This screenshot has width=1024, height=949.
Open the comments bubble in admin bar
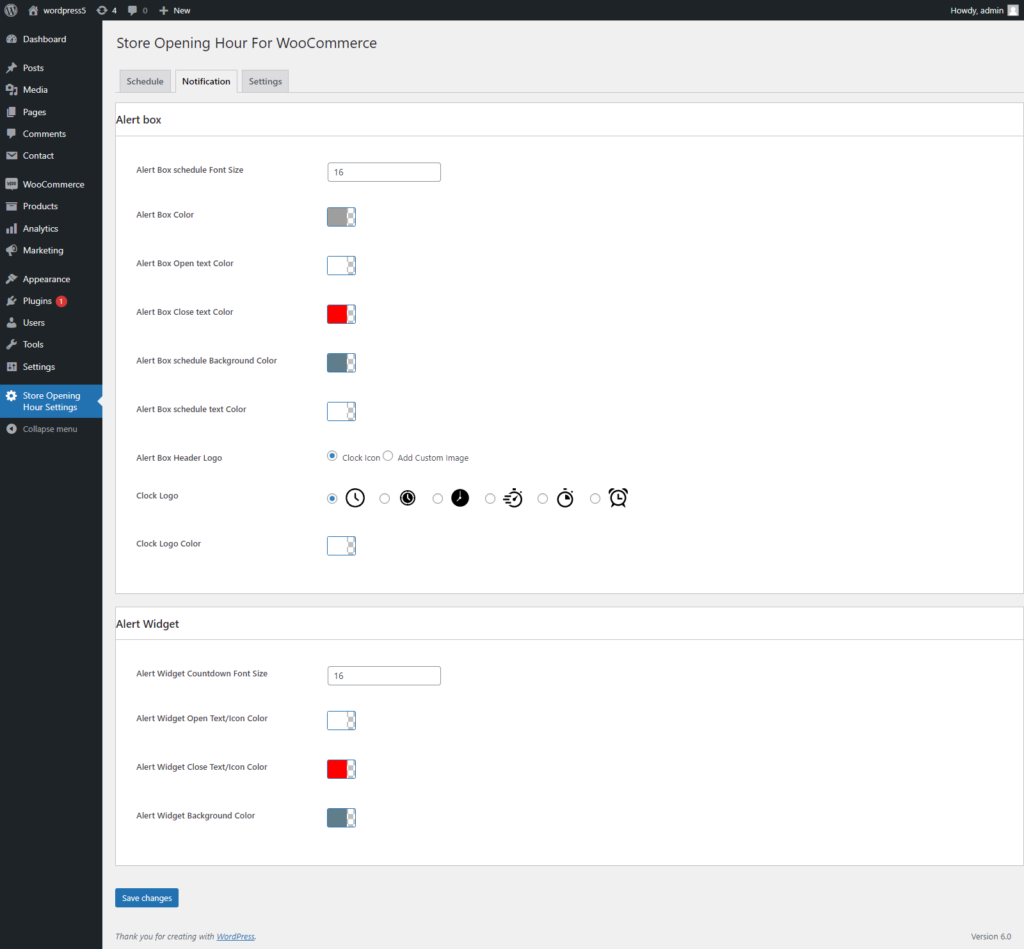coord(137,10)
